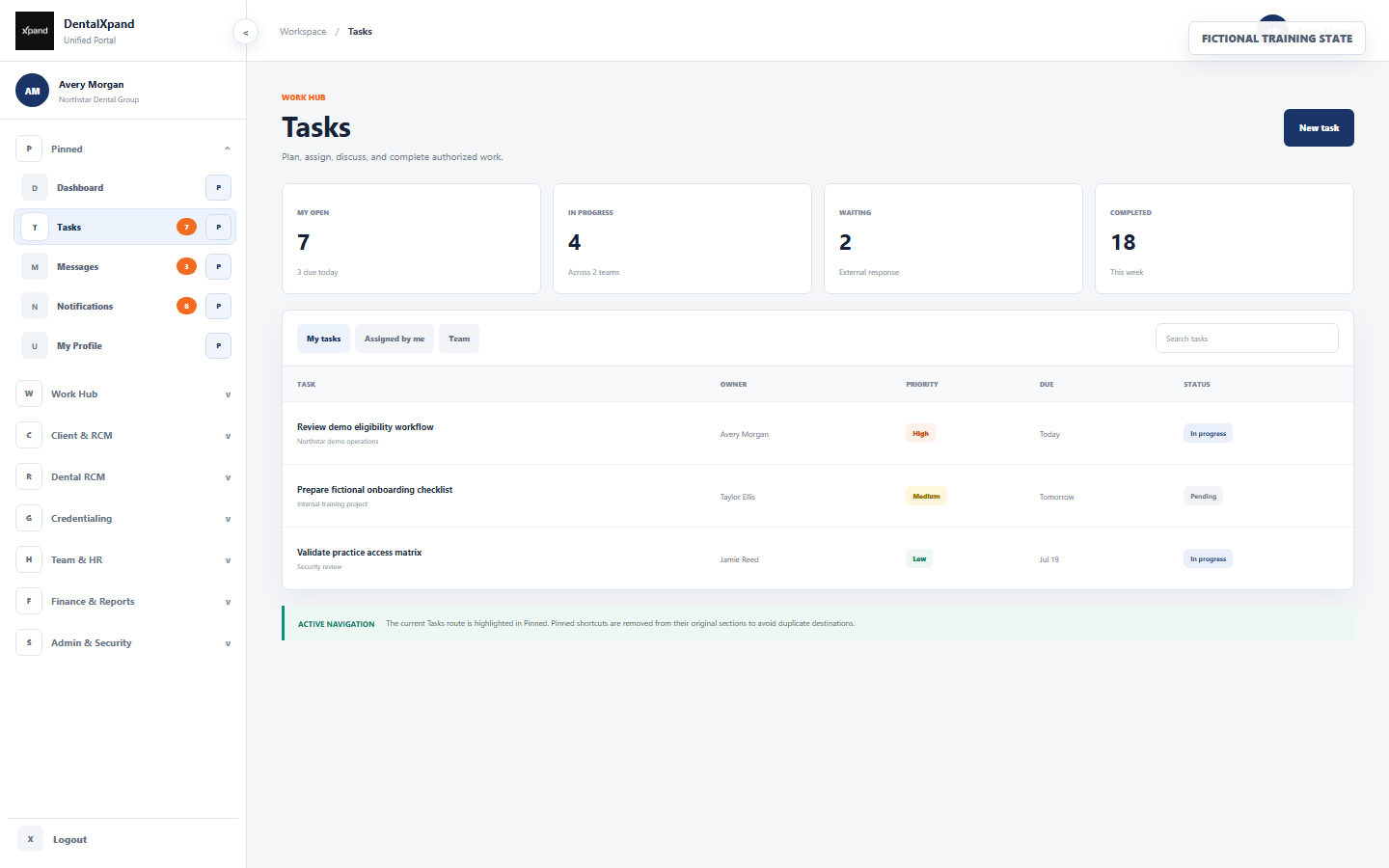Click the New task button
Image resolution: width=1389 pixels, height=868 pixels.
point(1319,127)
